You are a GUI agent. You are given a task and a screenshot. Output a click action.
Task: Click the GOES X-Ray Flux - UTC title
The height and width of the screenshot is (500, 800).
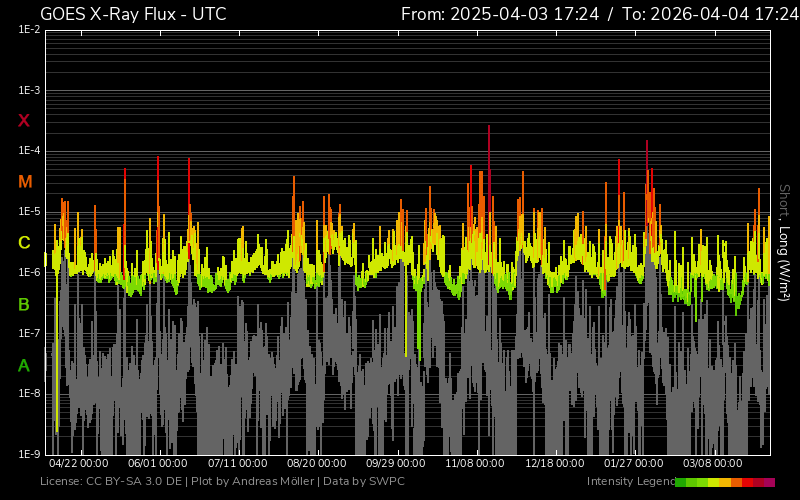click(x=133, y=14)
